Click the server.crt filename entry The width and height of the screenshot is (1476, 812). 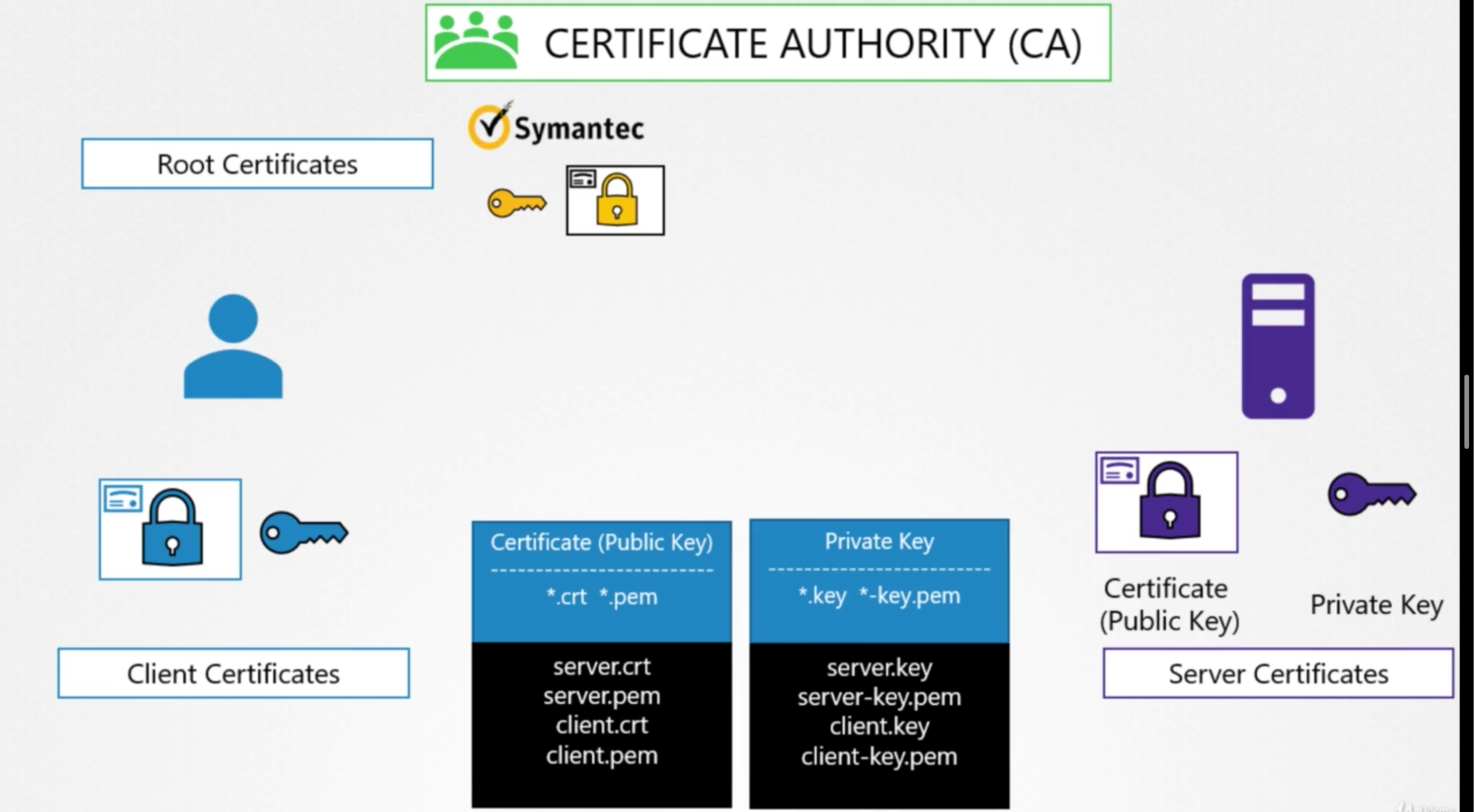(602, 667)
